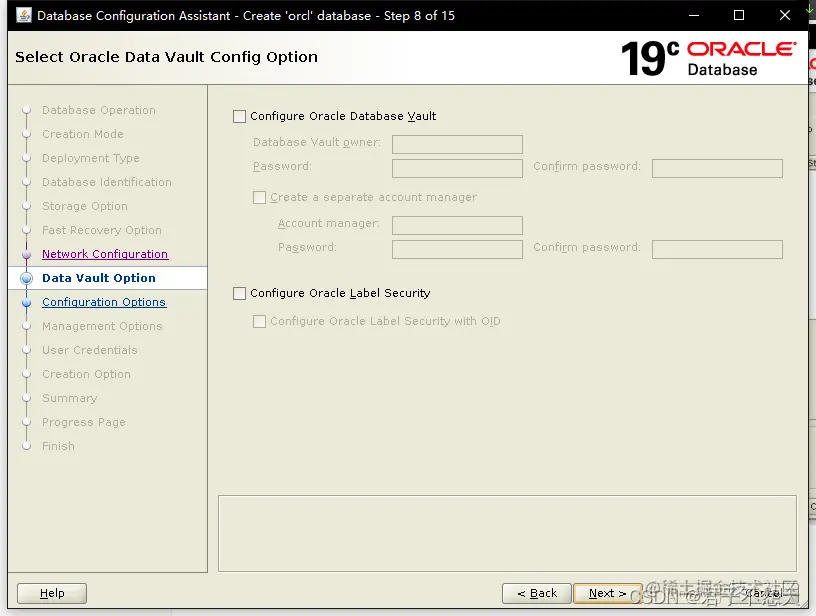Toggle Create a separate account manager checkbox
This screenshot has width=816, height=616.
(259, 198)
